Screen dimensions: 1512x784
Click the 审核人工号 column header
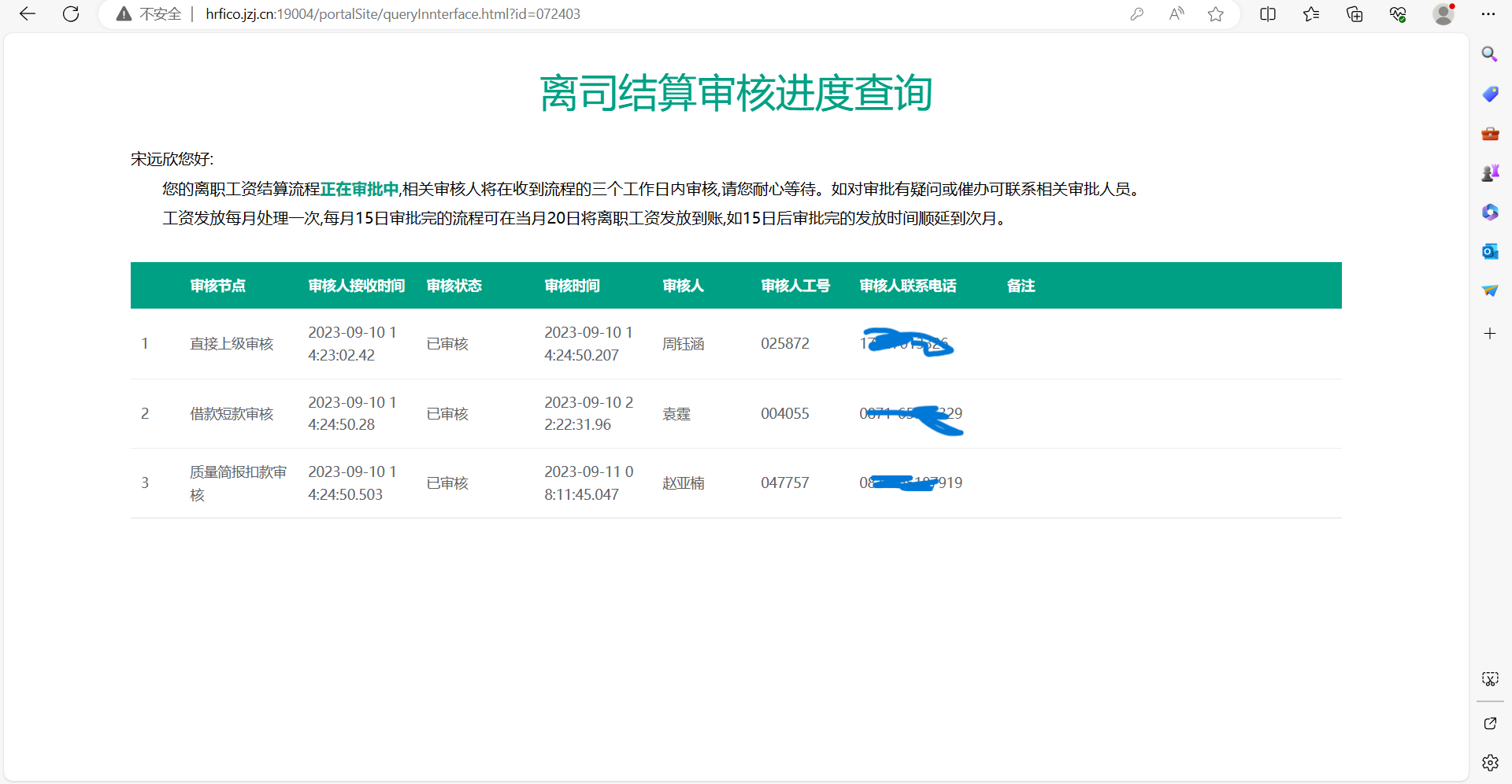[795, 286]
